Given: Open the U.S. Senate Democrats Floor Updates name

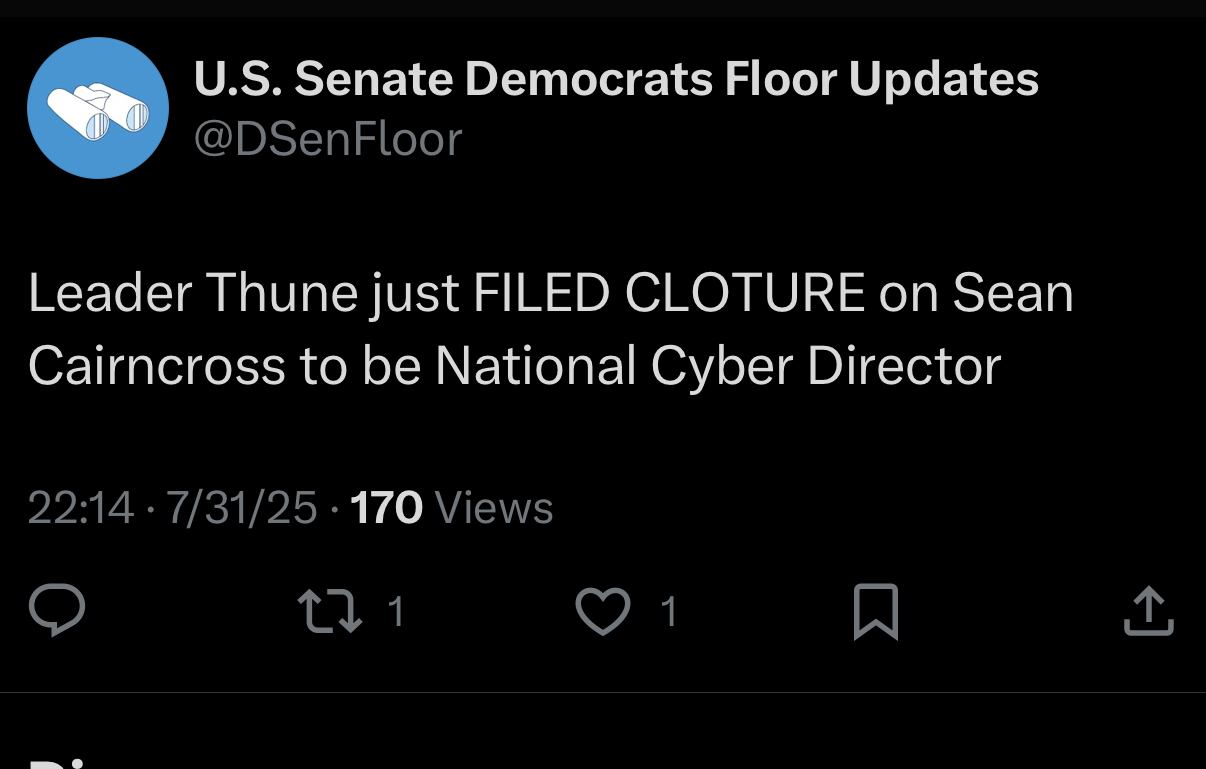Looking at the screenshot, I should pos(616,79).
